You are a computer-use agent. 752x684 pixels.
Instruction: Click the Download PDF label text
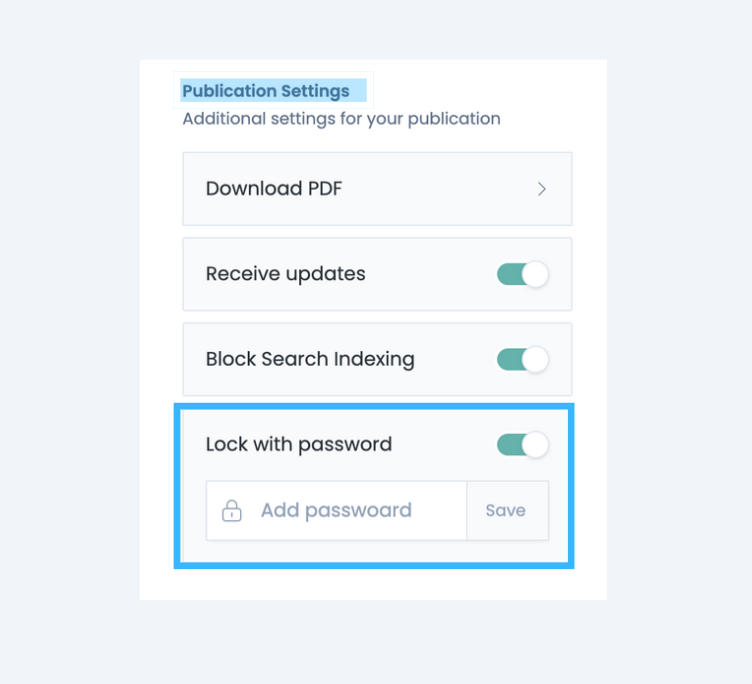pyautogui.click(x=274, y=189)
